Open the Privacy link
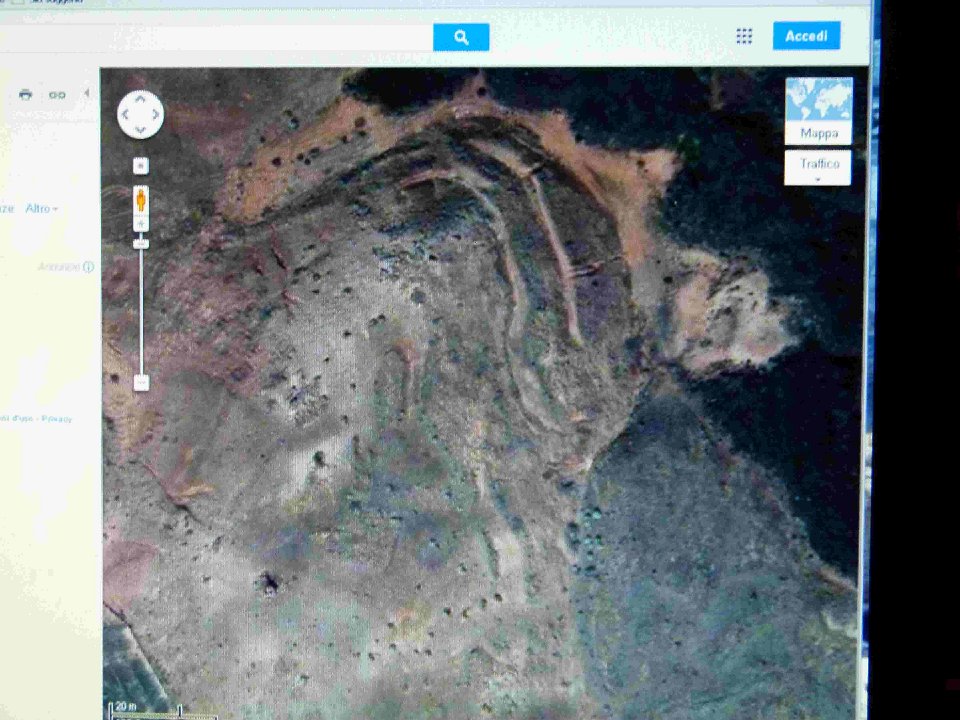This screenshot has height=720, width=960. tap(56, 419)
